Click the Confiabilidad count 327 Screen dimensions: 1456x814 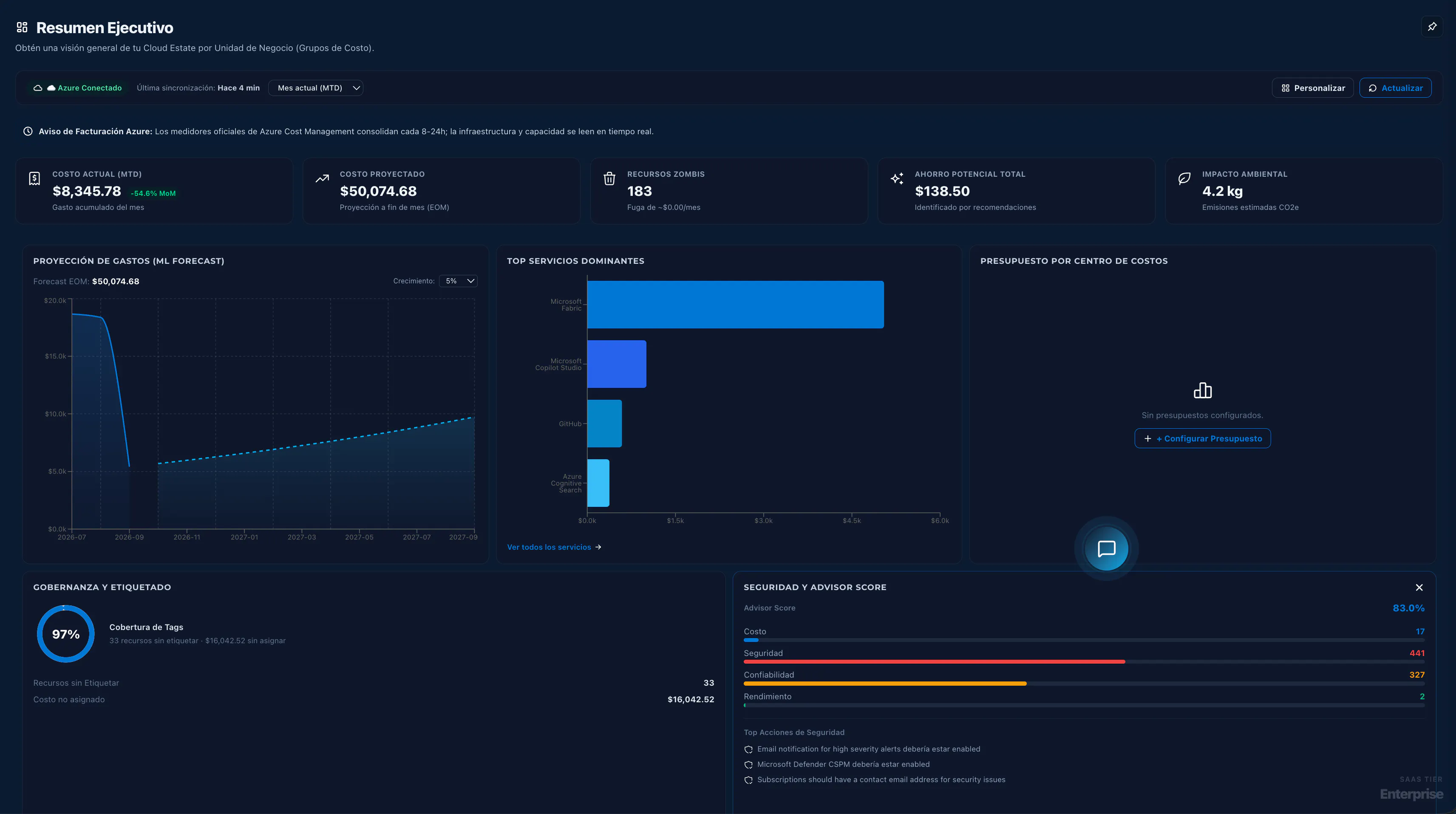[1416, 675]
